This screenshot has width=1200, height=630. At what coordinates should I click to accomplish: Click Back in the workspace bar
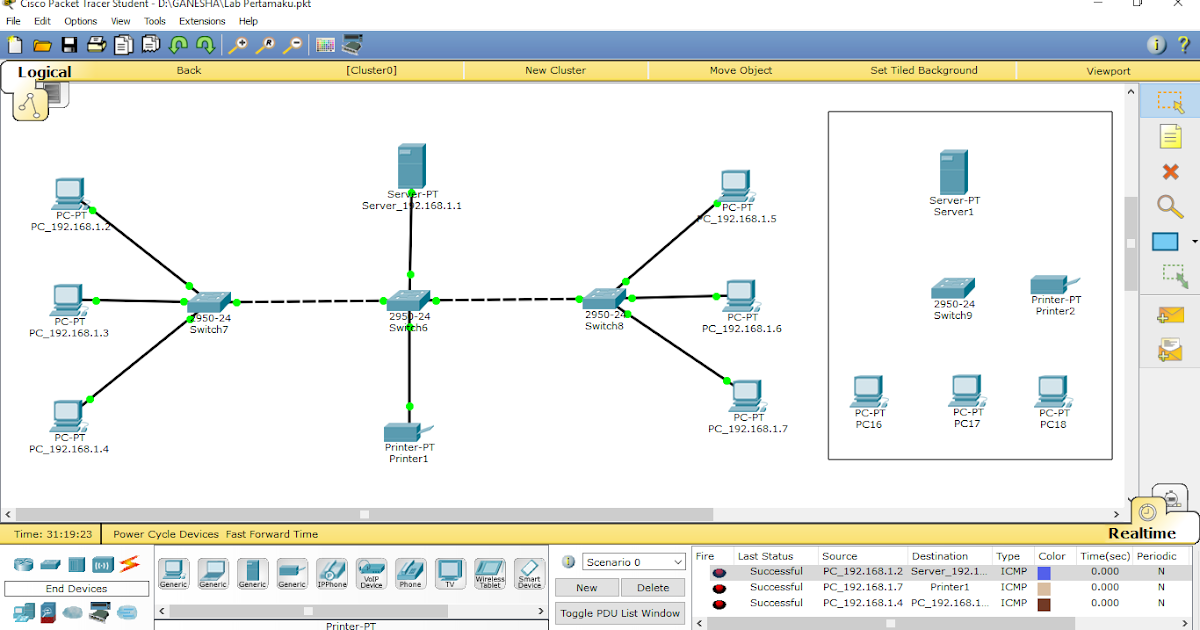pos(189,71)
